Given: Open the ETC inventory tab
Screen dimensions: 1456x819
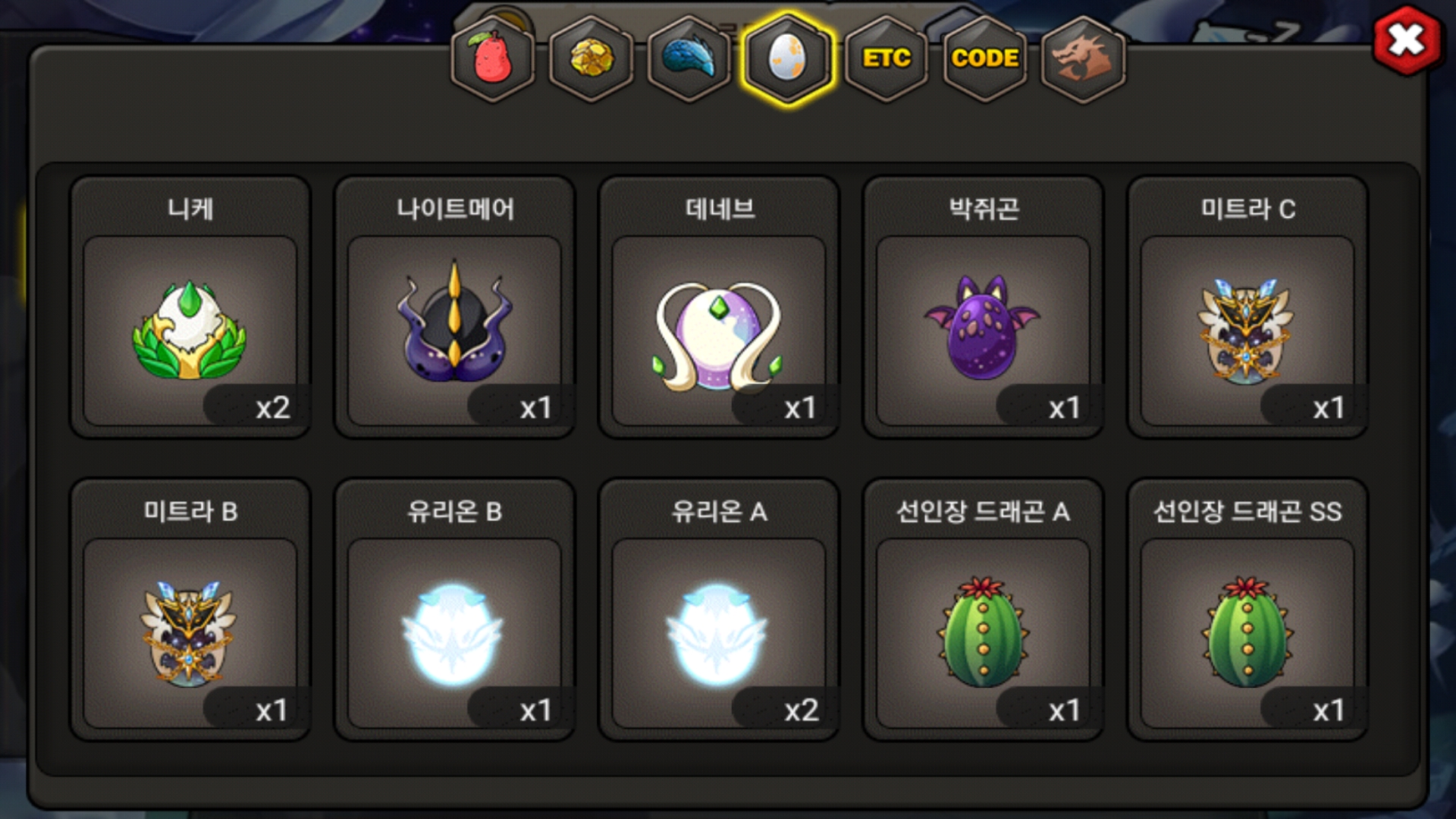Looking at the screenshot, I should (x=886, y=58).
